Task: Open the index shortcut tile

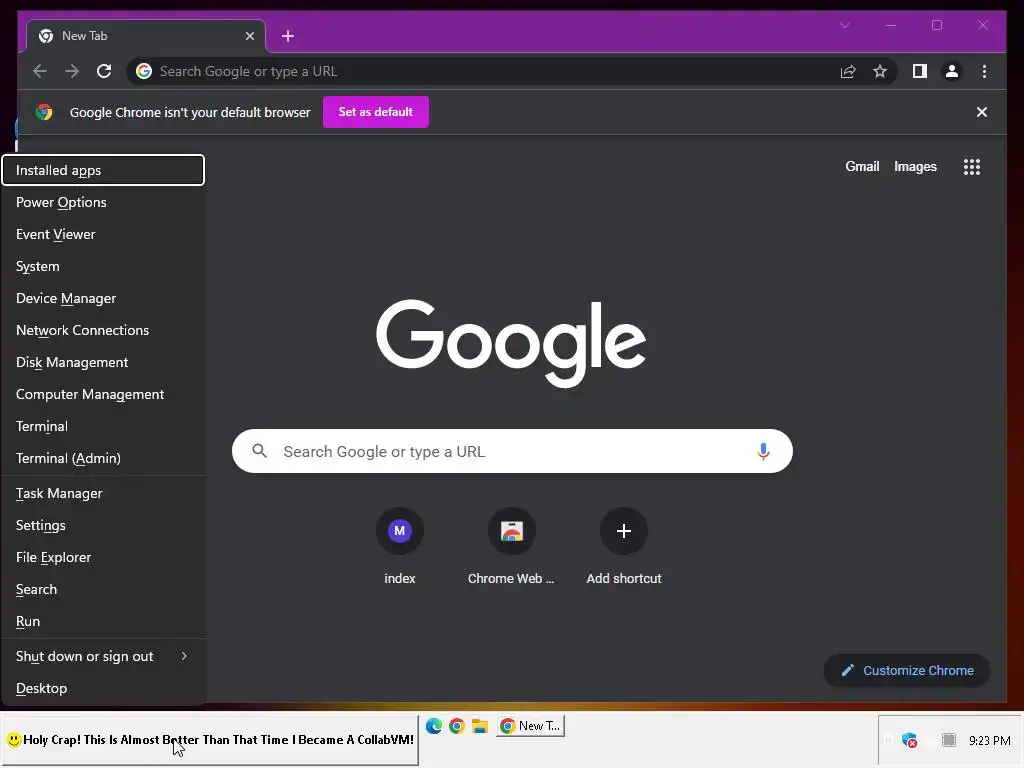Action: pos(400,547)
